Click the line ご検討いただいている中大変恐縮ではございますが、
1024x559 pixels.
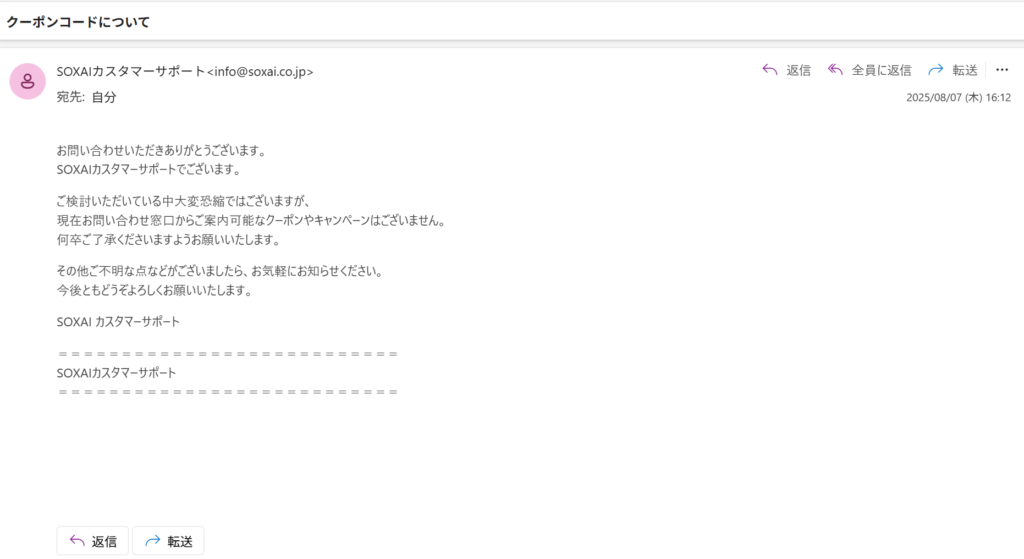[x=183, y=201]
